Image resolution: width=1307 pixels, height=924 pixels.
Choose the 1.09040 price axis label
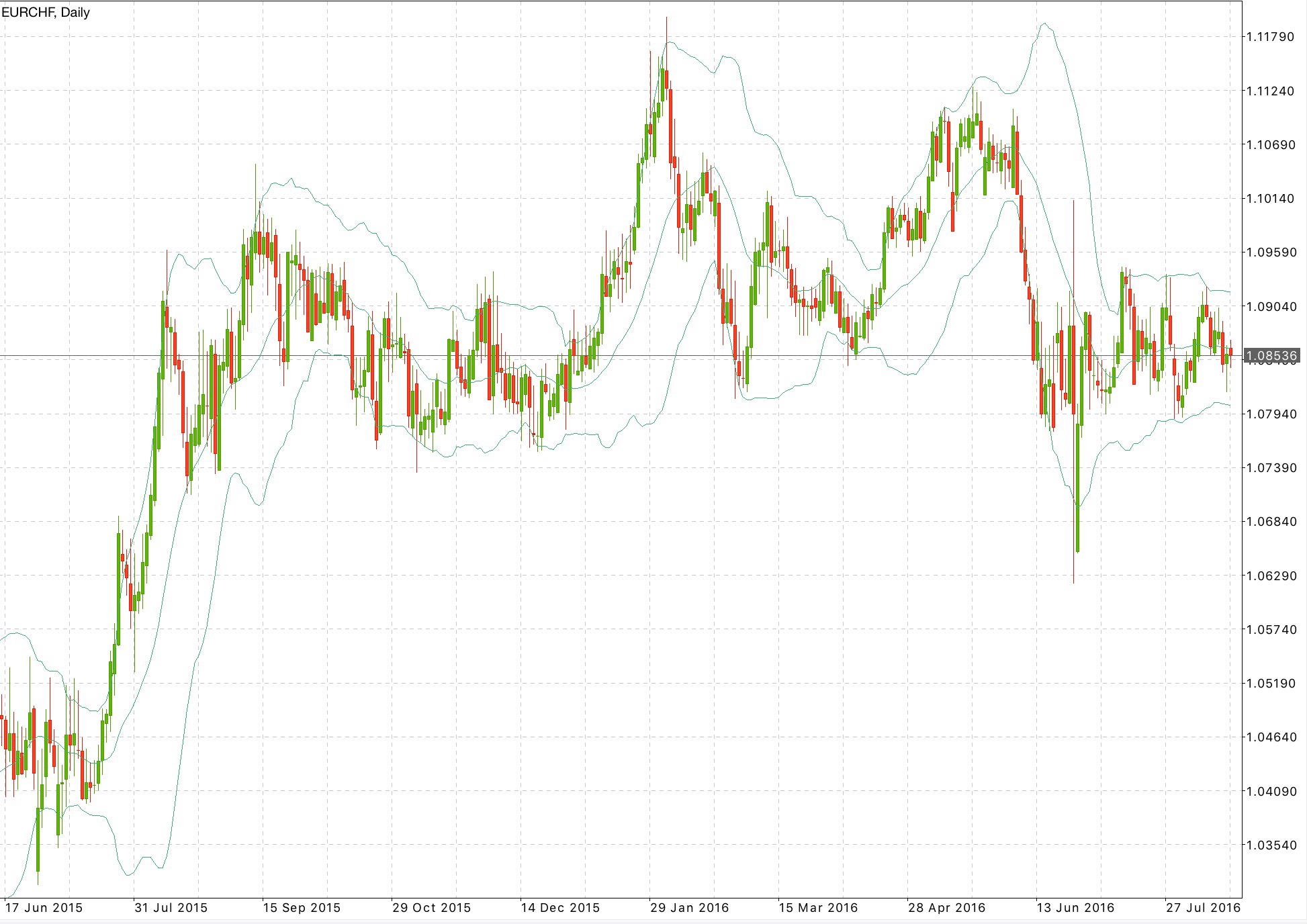[x=1270, y=306]
